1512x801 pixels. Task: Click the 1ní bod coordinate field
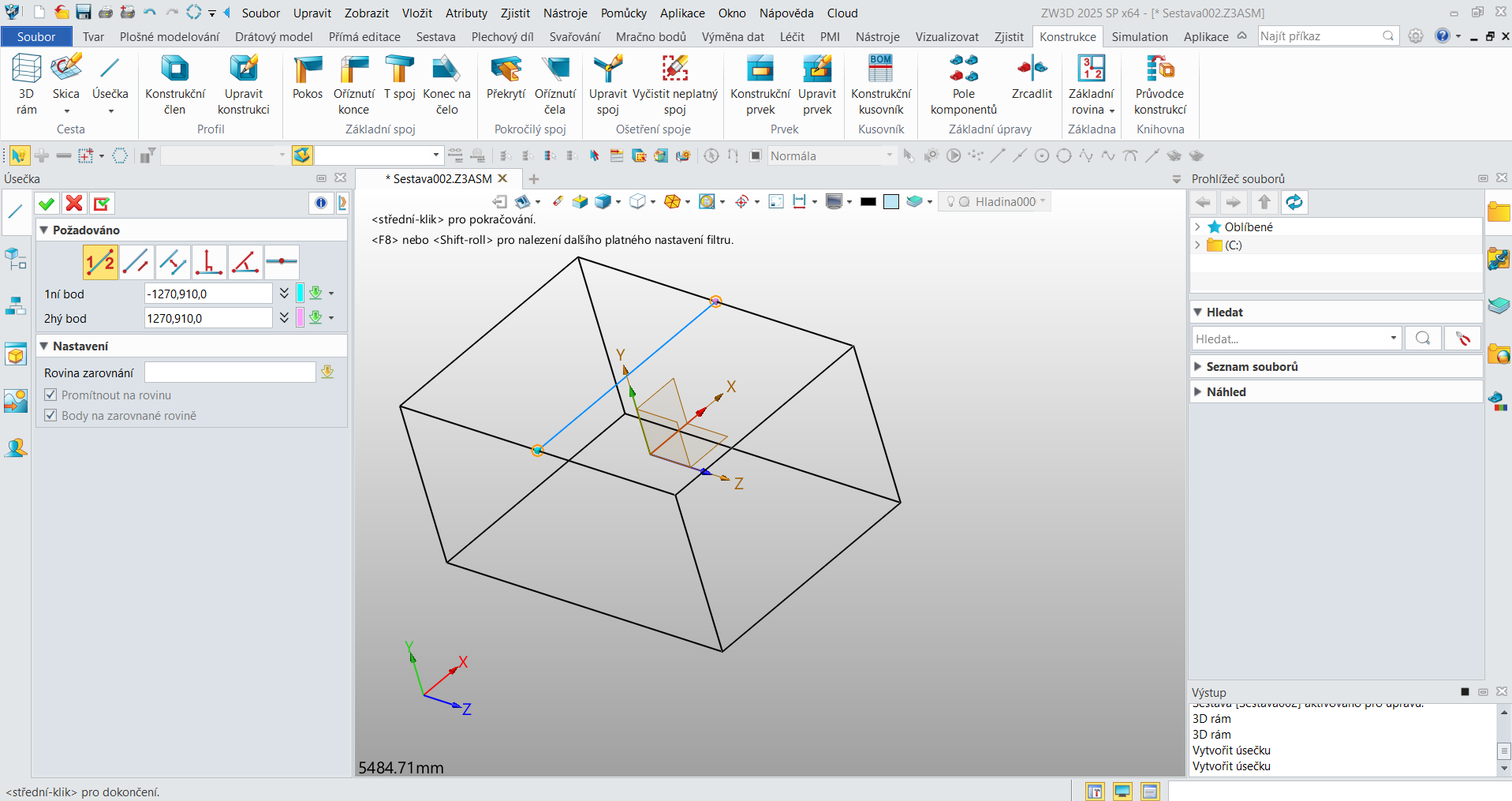point(208,294)
